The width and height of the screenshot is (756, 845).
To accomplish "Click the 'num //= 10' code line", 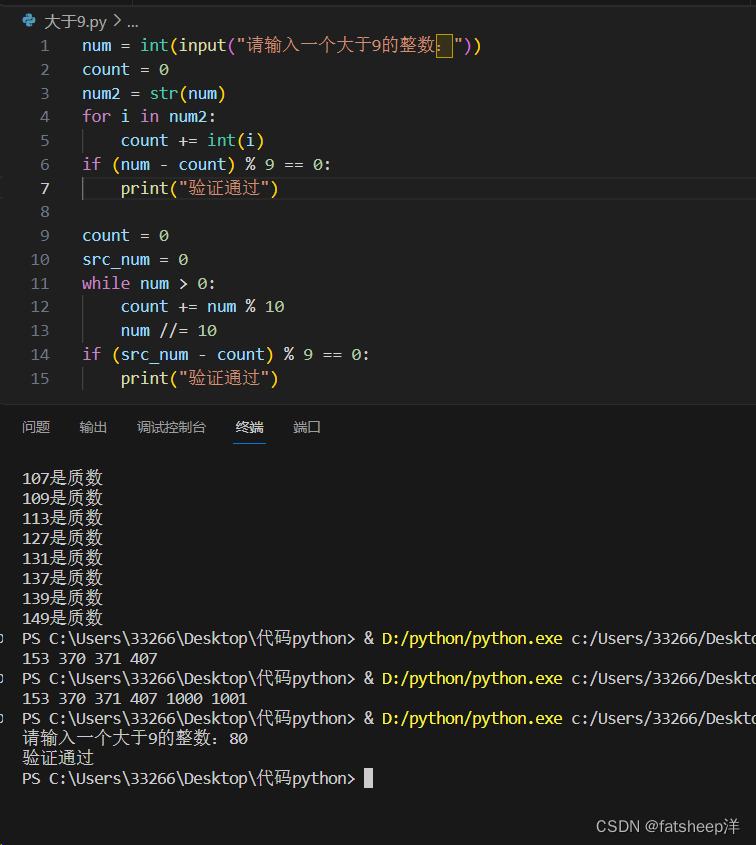I will 169,330.
